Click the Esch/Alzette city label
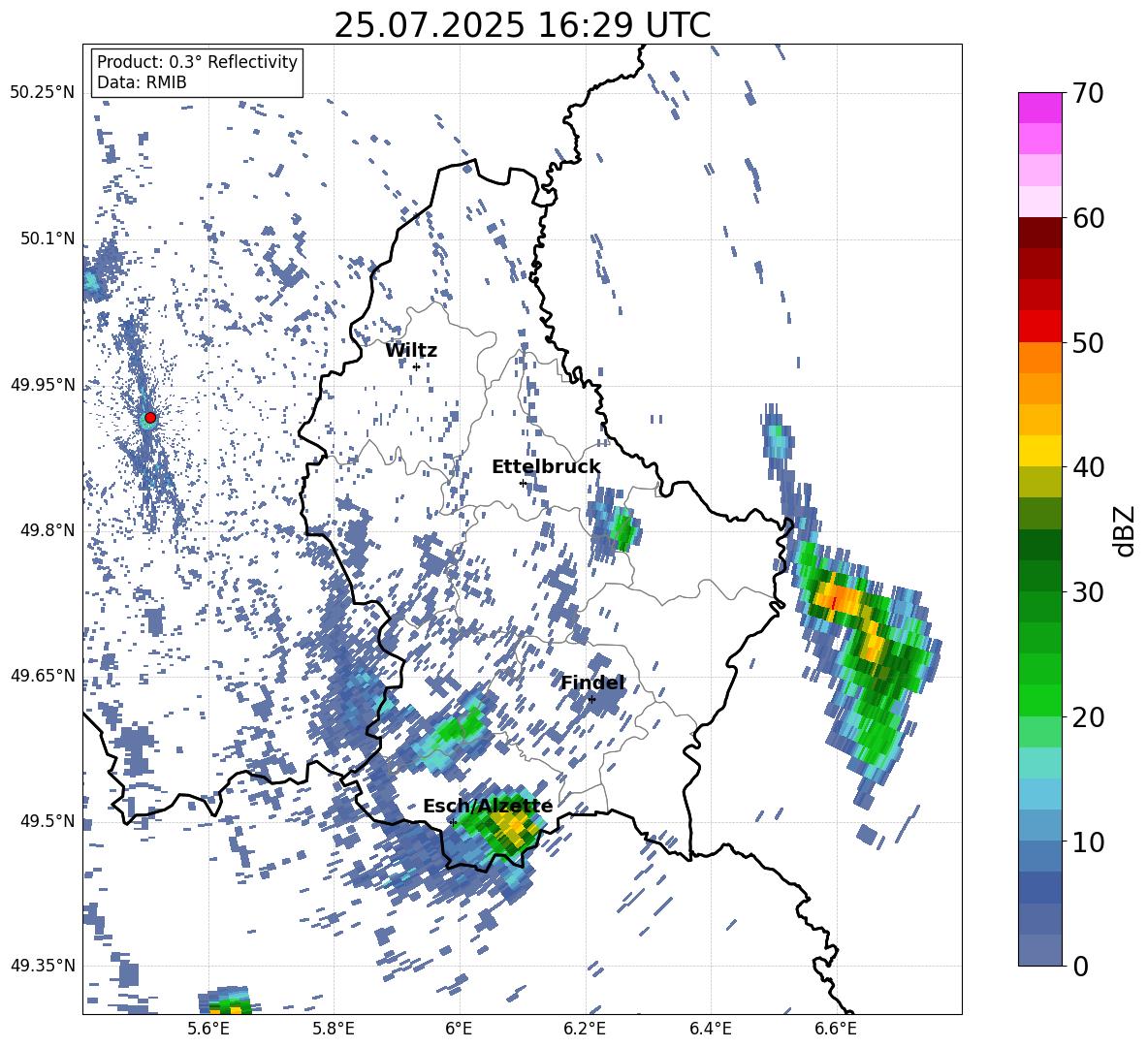The image size is (1148, 1048). point(488,806)
